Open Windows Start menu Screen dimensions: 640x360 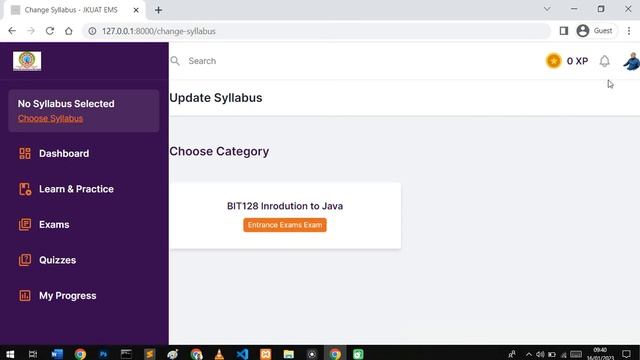point(10,354)
